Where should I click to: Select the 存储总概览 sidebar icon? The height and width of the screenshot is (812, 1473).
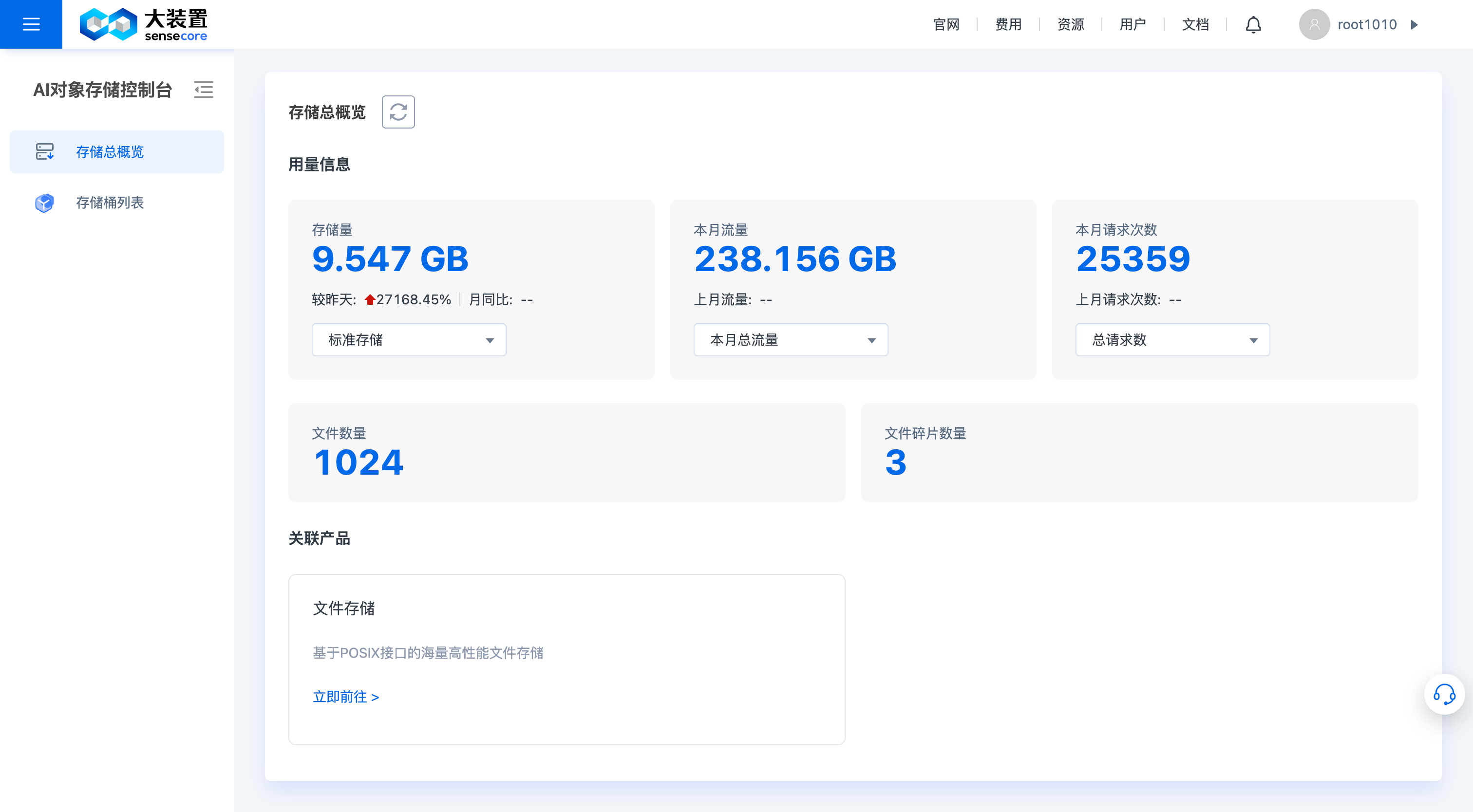[x=45, y=152]
